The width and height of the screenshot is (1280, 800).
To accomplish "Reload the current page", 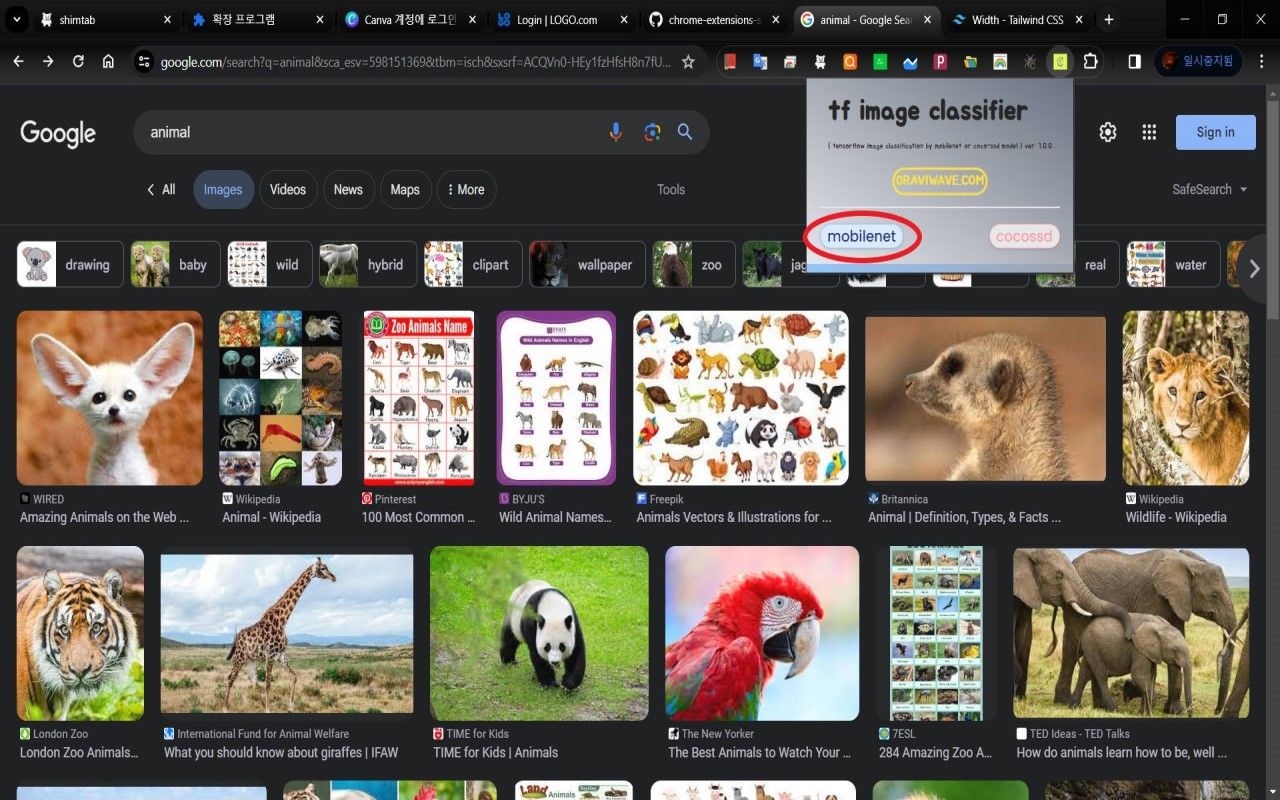I will click(78, 62).
